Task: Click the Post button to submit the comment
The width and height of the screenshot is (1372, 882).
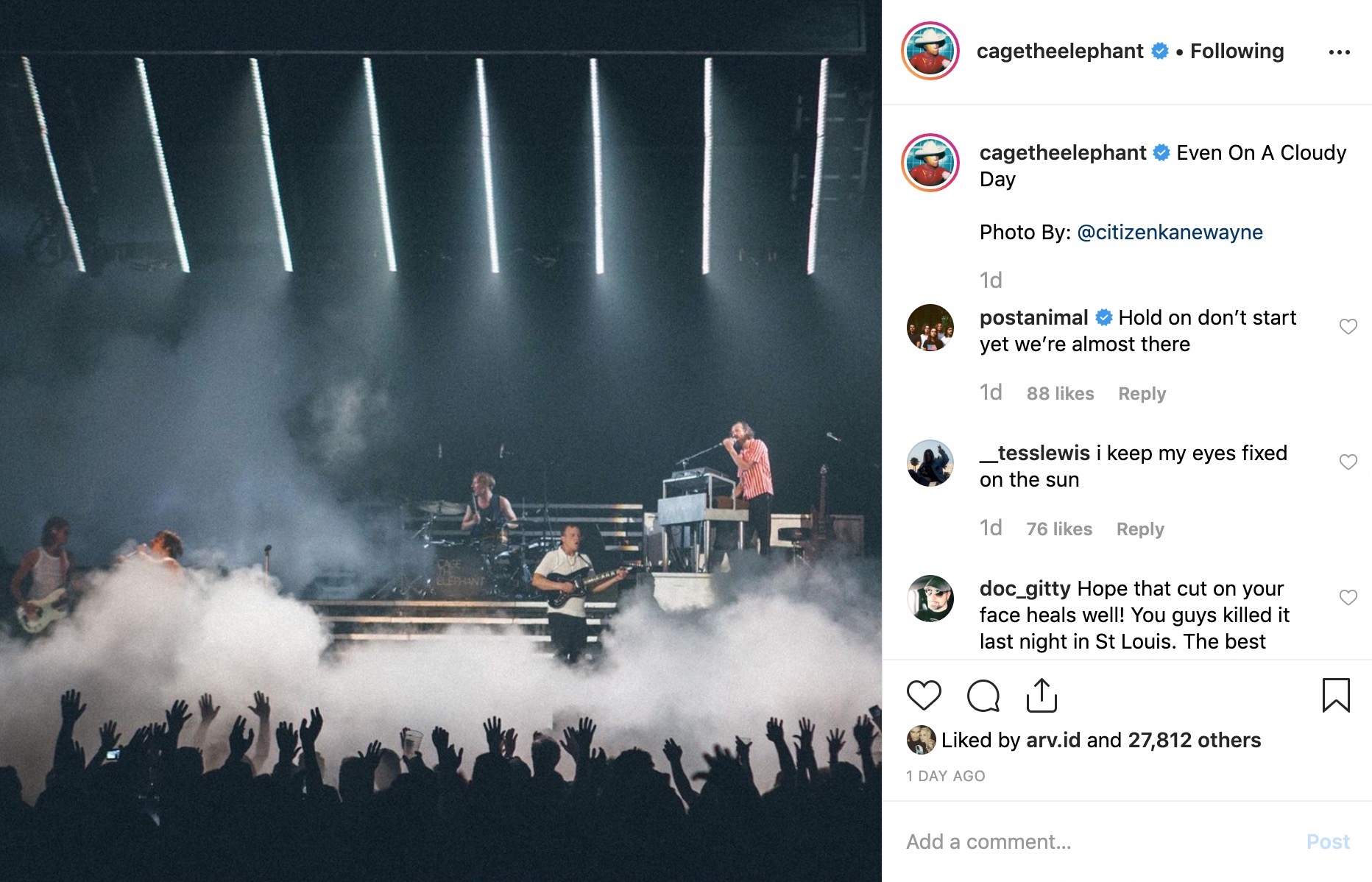Action: 1328,842
